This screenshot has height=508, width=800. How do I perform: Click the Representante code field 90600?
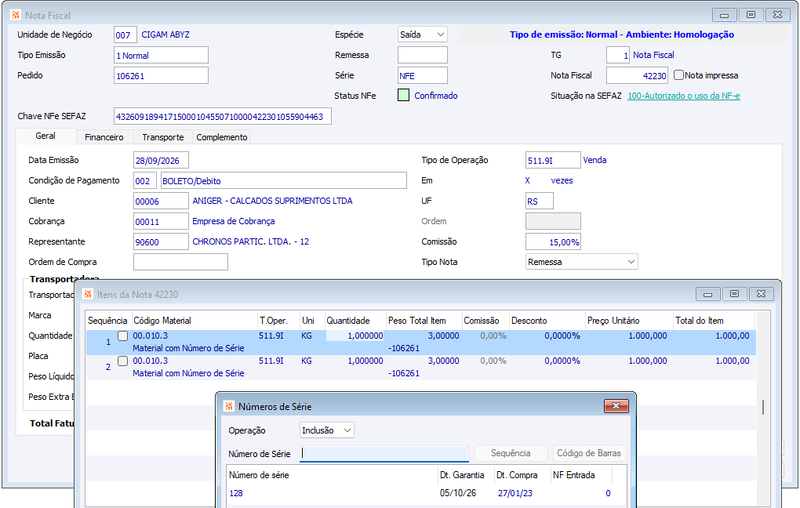click(161, 242)
